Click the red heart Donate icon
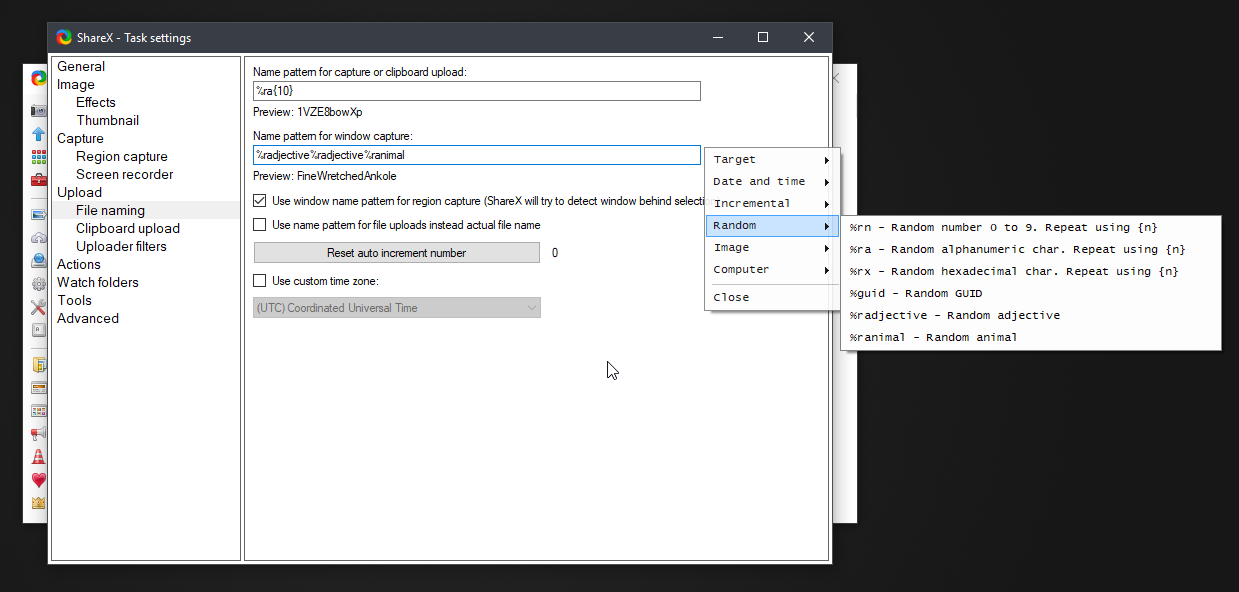Image resolution: width=1239 pixels, height=592 pixels. click(x=38, y=480)
